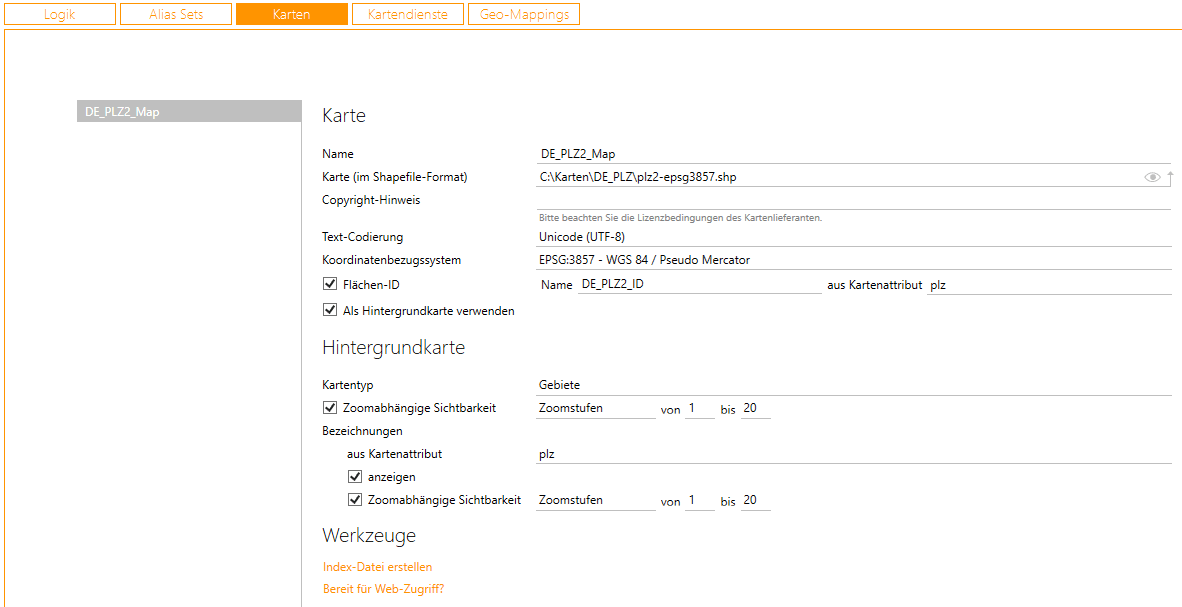
Task: Switch to the Logik tab
Action: (x=60, y=15)
